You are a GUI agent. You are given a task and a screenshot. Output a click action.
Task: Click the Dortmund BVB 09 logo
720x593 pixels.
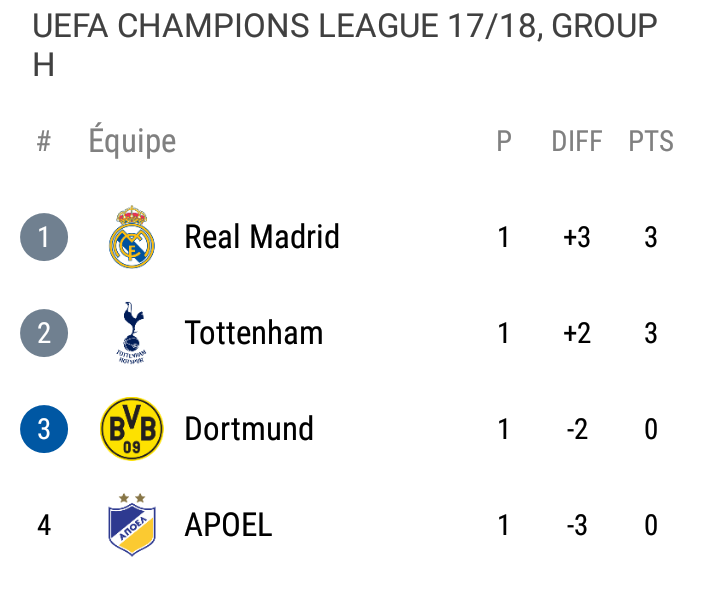coord(131,429)
